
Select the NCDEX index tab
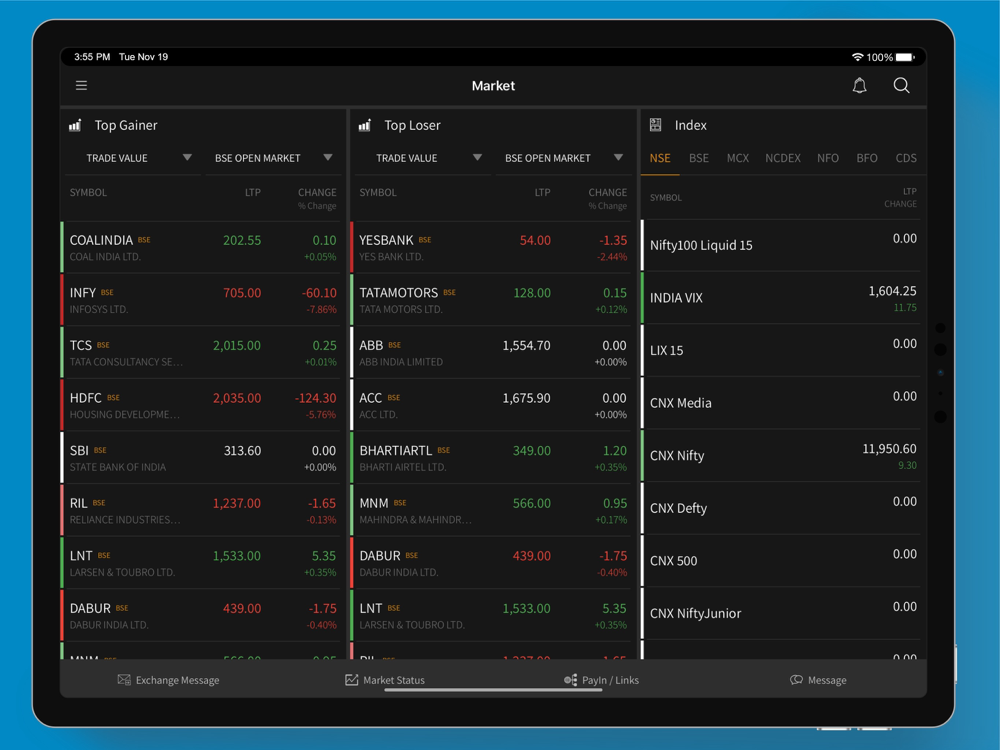(x=783, y=158)
